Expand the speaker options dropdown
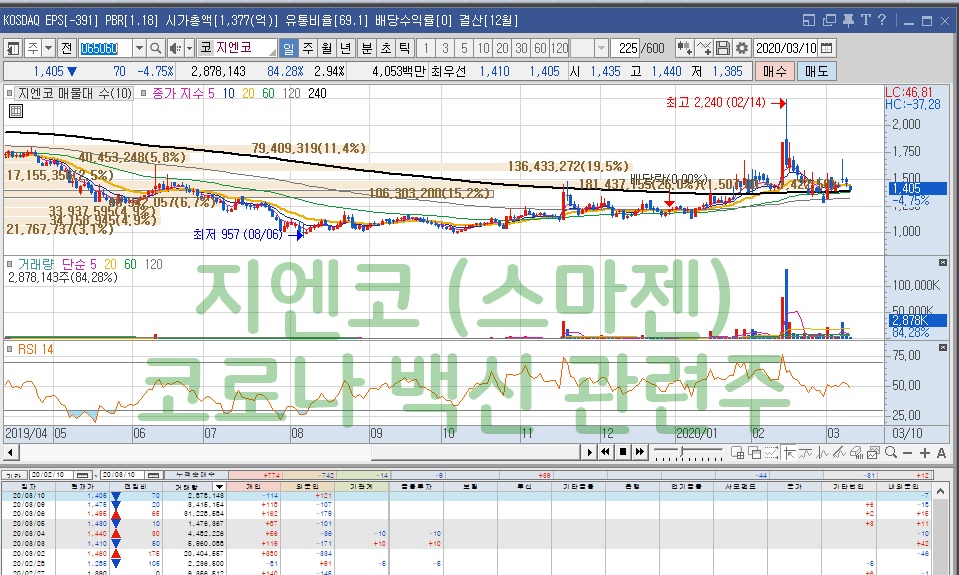The width and height of the screenshot is (959, 575). (x=189, y=48)
